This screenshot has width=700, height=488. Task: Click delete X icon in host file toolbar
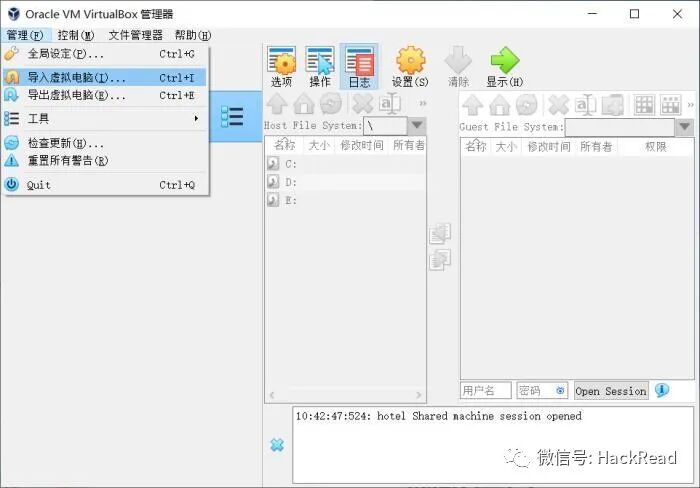point(362,104)
